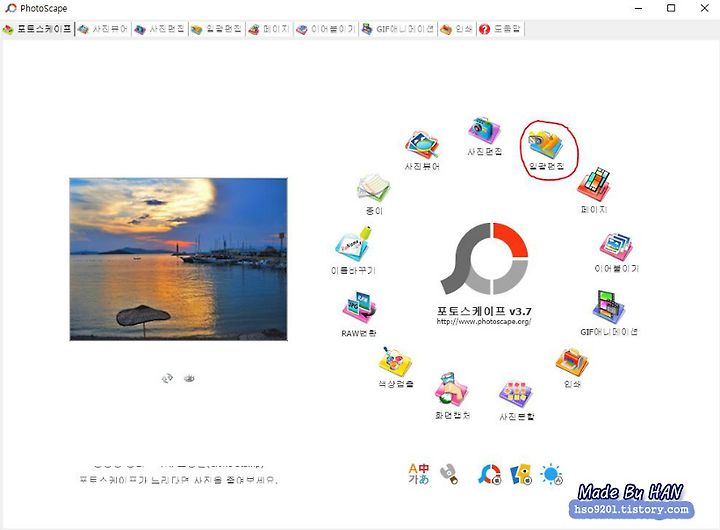Switch to the 페이지 tab
This screenshot has width=720, height=530.
(x=269, y=29)
